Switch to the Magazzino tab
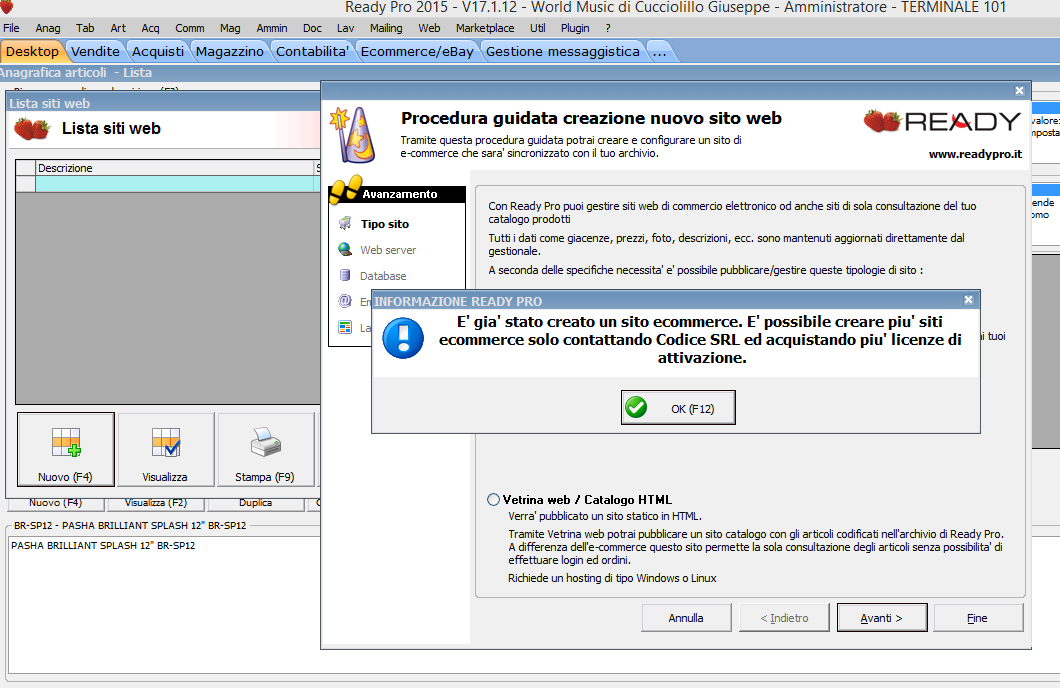 230,51
